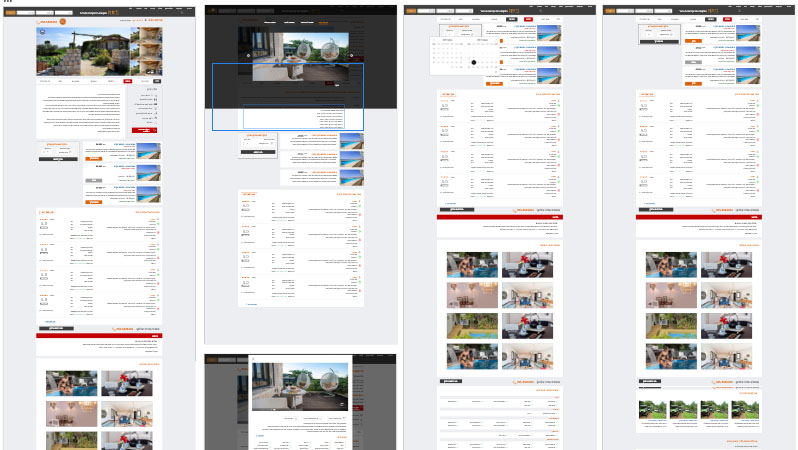Open top-right hanging-chair photo in fourth page gallery
The height and width of the screenshot is (450, 798).
tap(725, 265)
